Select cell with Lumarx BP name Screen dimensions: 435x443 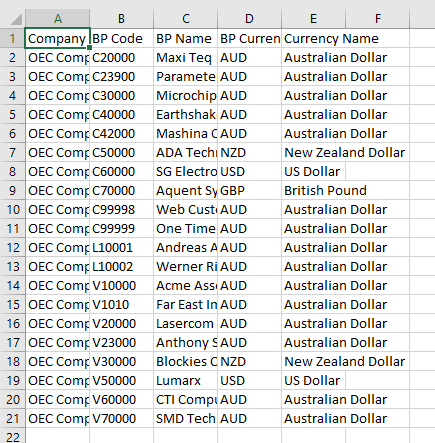pos(185,381)
